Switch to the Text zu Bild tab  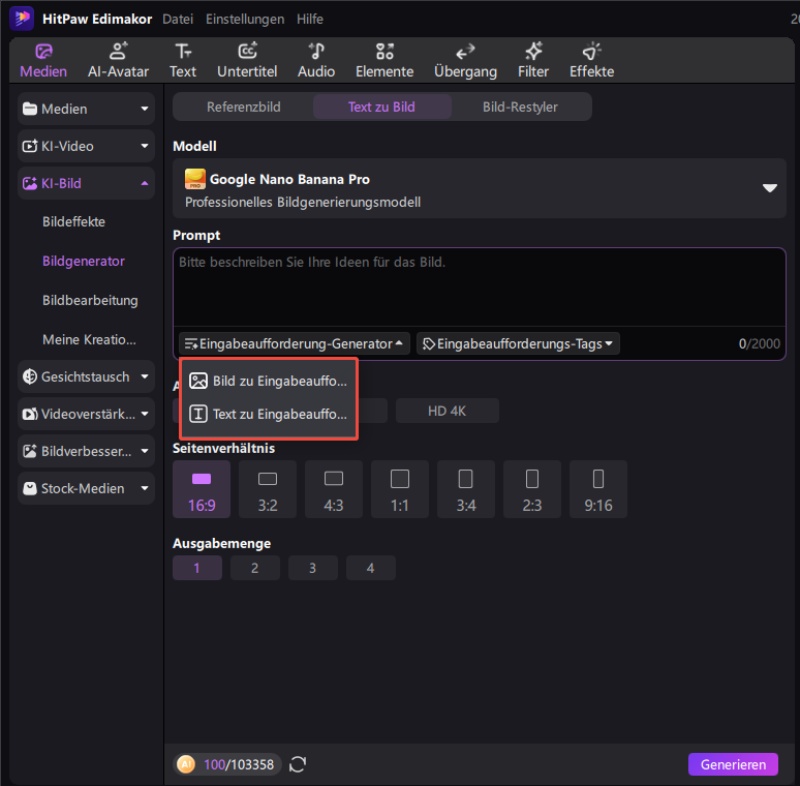(382, 107)
